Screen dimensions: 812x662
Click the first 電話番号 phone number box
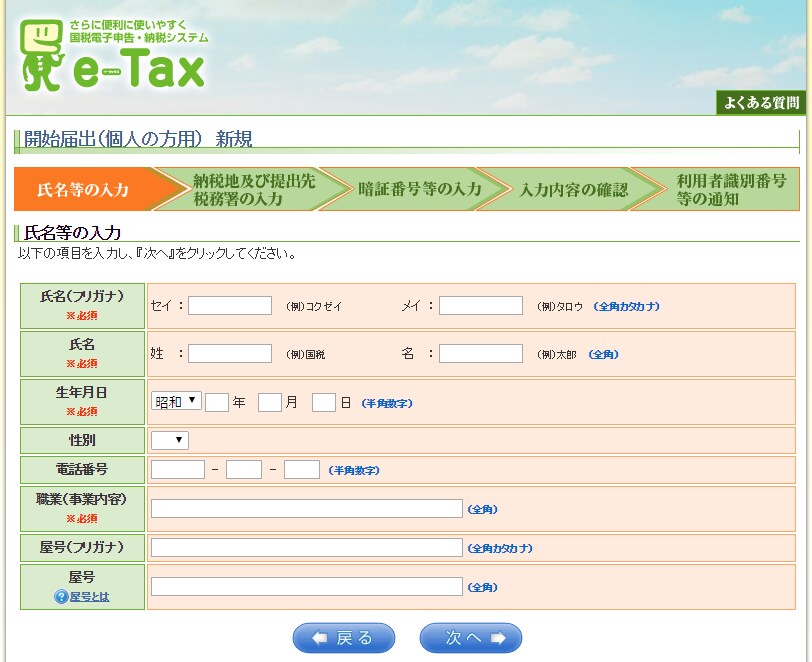click(x=178, y=470)
